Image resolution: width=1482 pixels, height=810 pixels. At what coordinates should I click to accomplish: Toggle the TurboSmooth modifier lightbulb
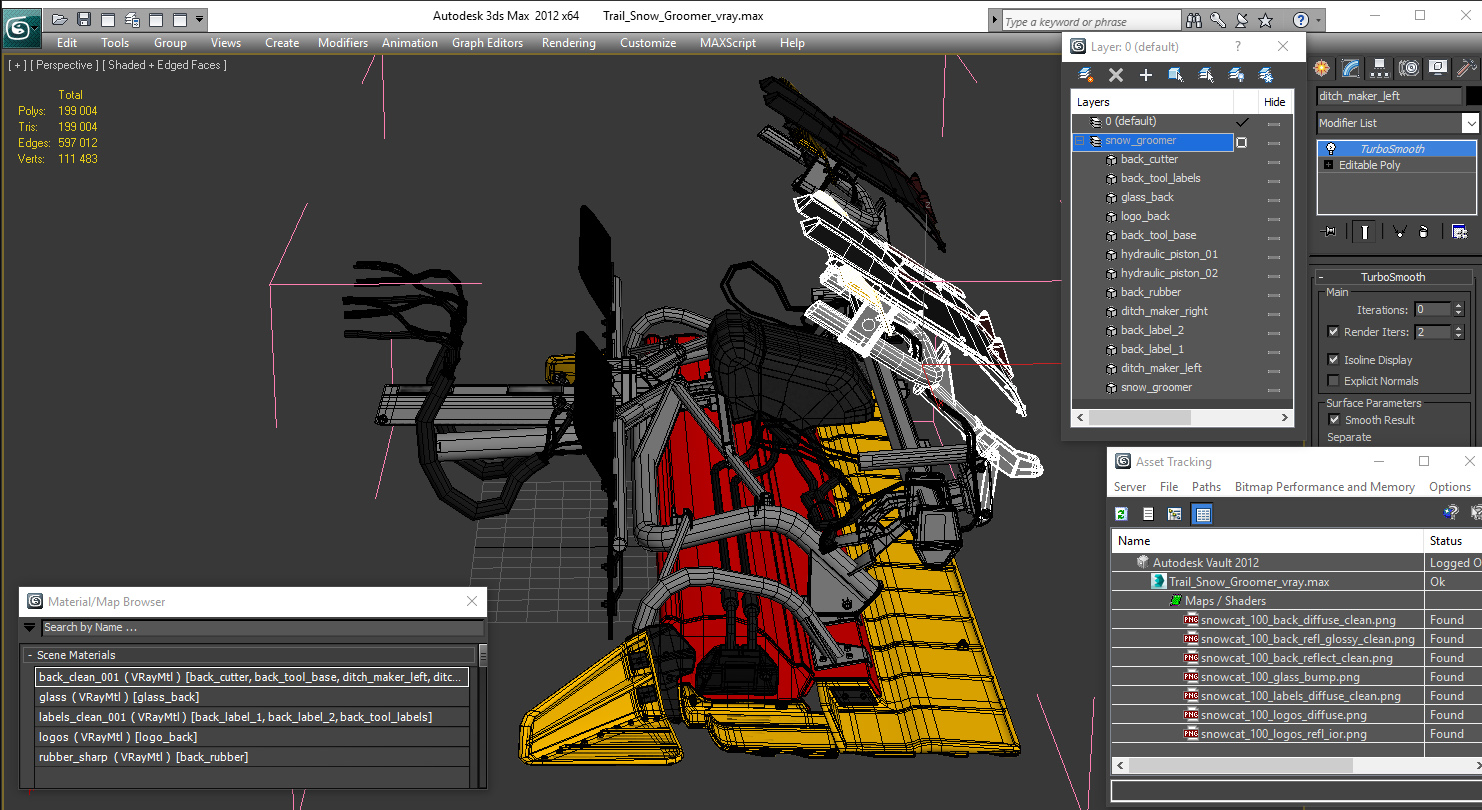1330,149
